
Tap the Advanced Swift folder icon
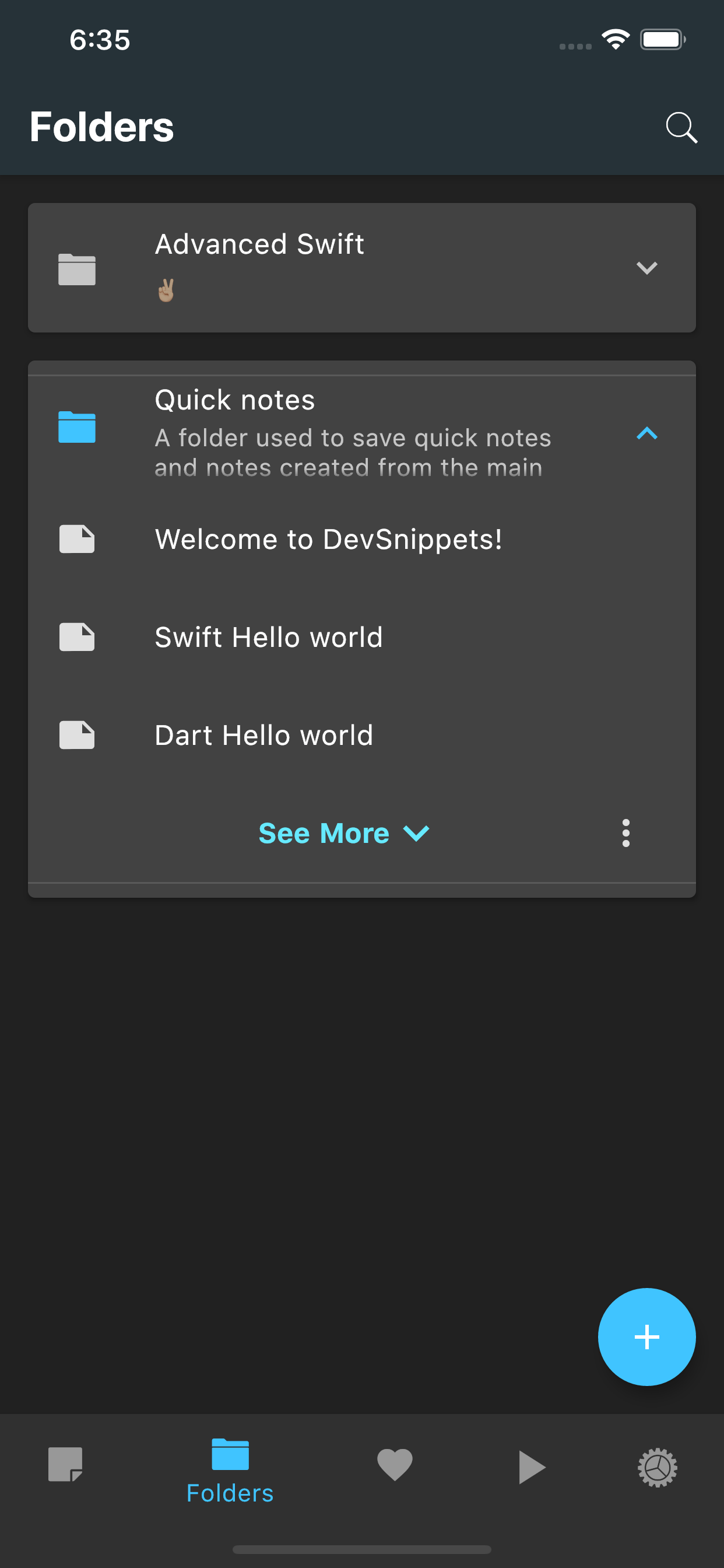[77, 269]
